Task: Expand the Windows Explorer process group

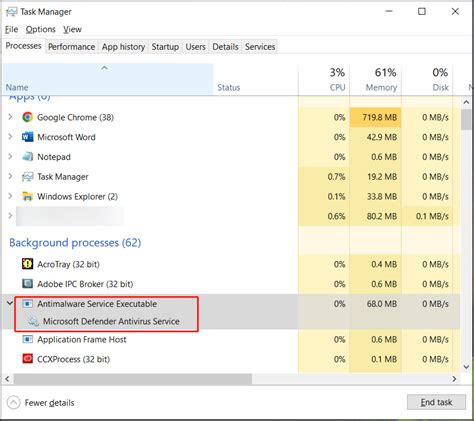Action: [x=10, y=196]
